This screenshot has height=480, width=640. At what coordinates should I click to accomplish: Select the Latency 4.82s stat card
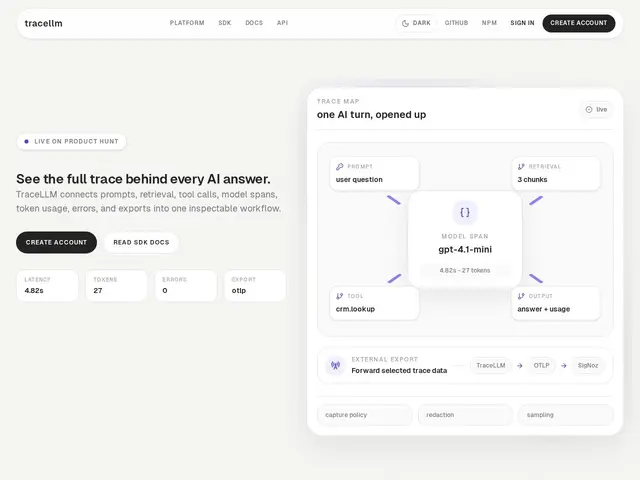point(47,285)
